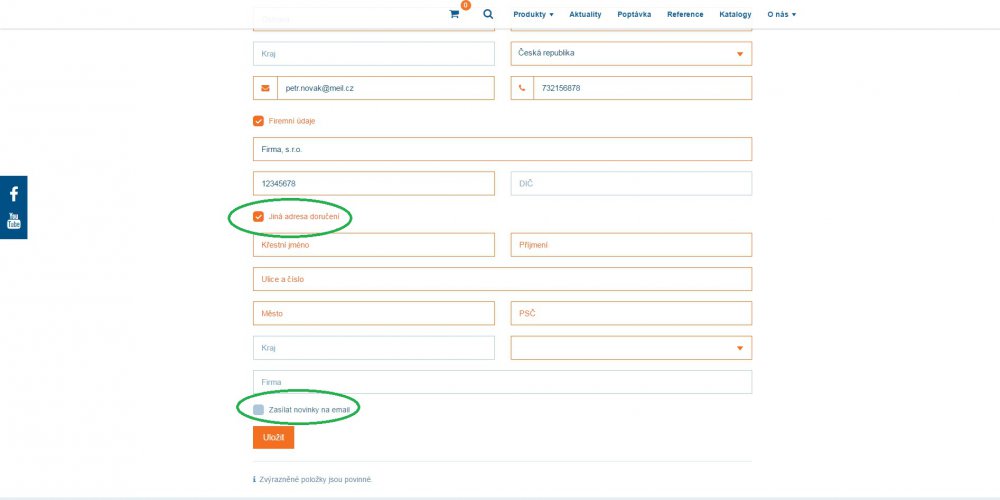Open the Reference menu item
The width and height of the screenshot is (1000, 500).
685,14
